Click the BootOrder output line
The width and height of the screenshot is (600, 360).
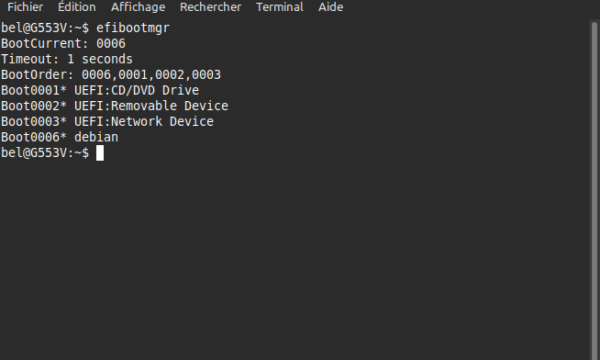click(x=111, y=75)
